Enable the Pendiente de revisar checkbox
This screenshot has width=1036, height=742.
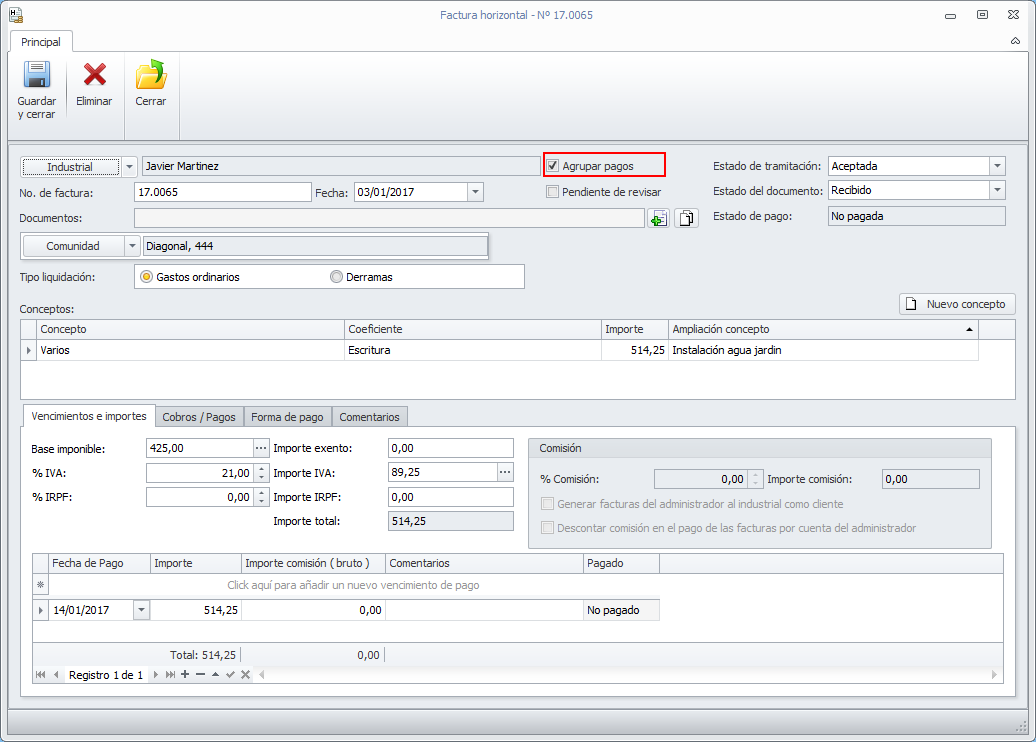553,192
